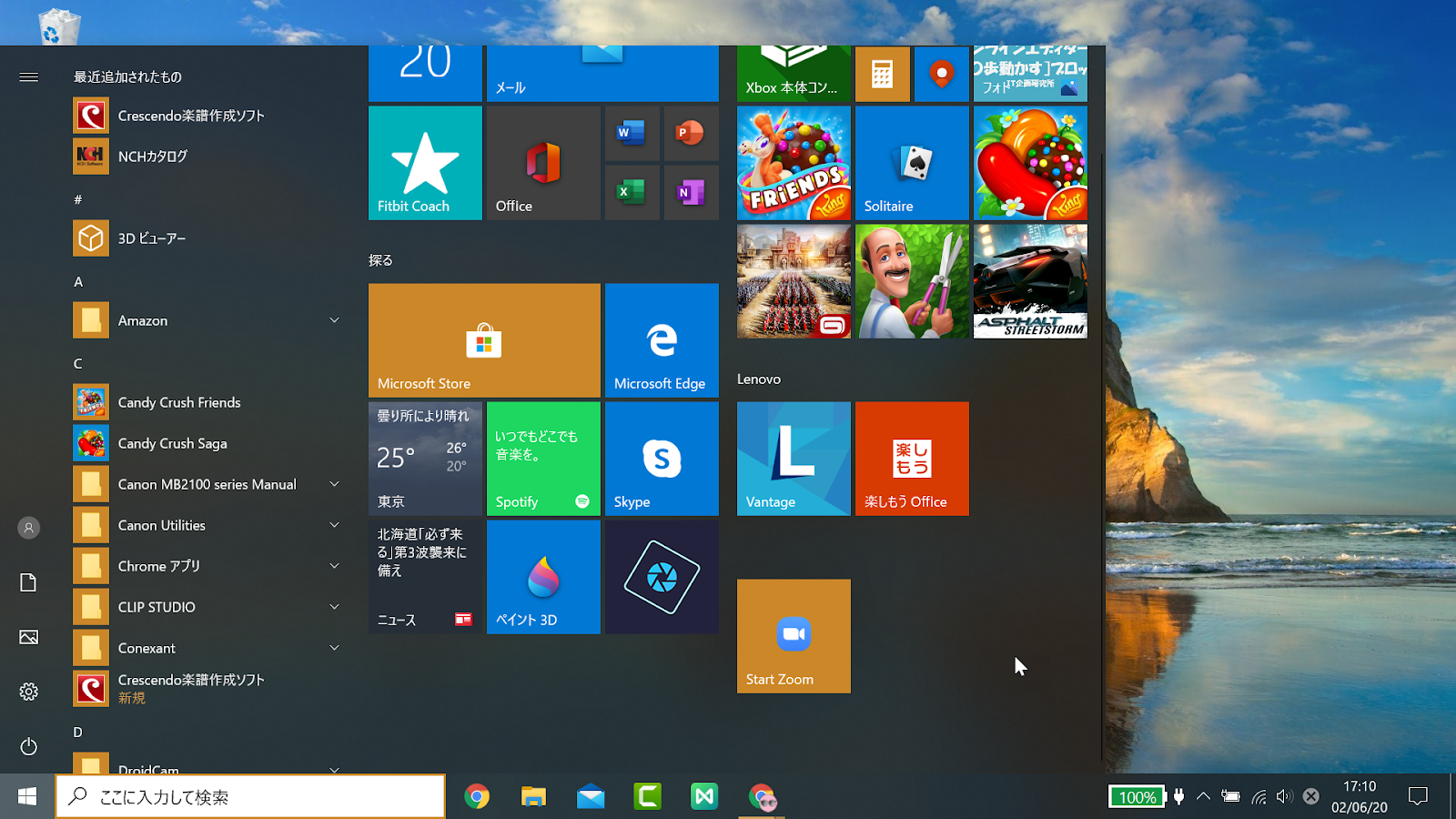This screenshot has height=819, width=1456.
Task: Open the Fitbit Coach tile
Action: click(425, 163)
